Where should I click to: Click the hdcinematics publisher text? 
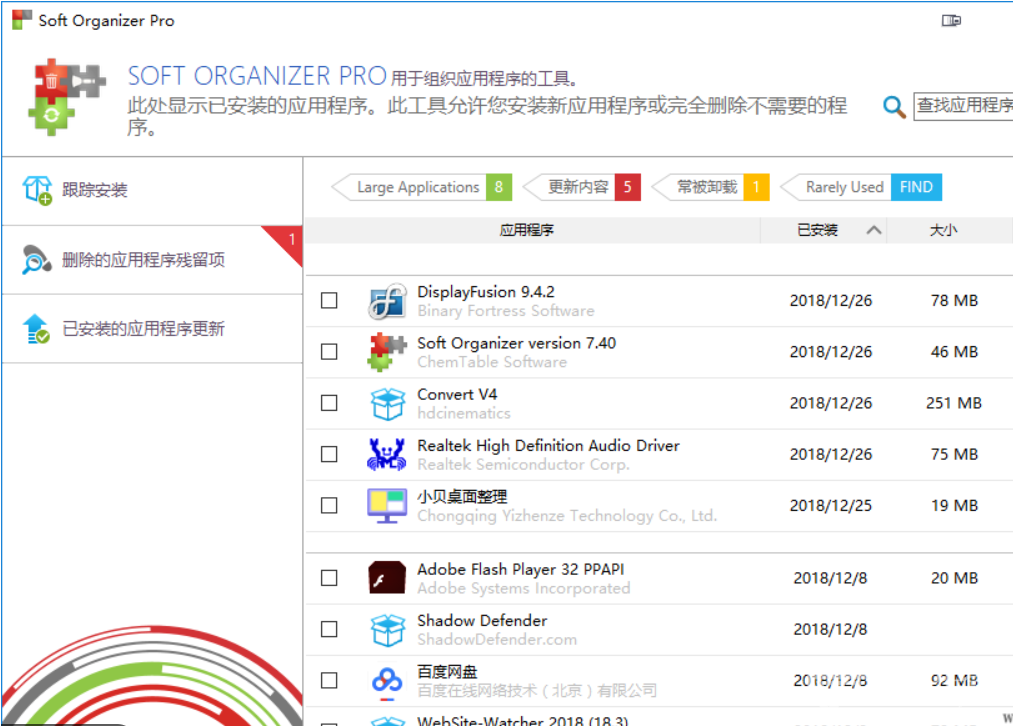pyautogui.click(x=464, y=413)
